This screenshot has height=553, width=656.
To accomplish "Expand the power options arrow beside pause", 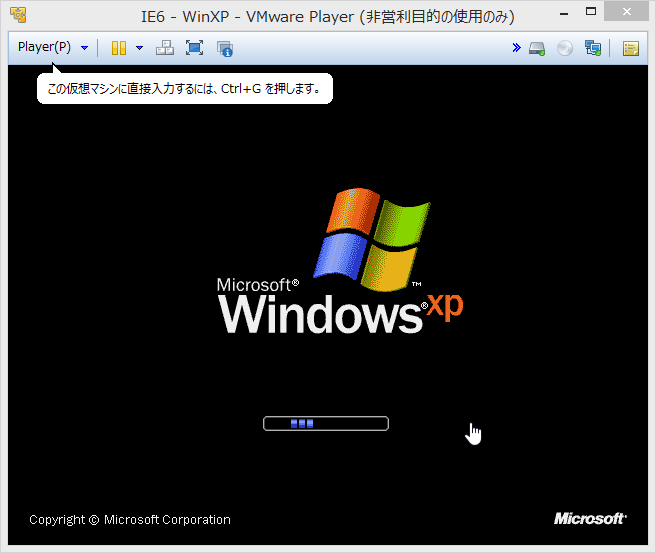I will (x=140, y=48).
